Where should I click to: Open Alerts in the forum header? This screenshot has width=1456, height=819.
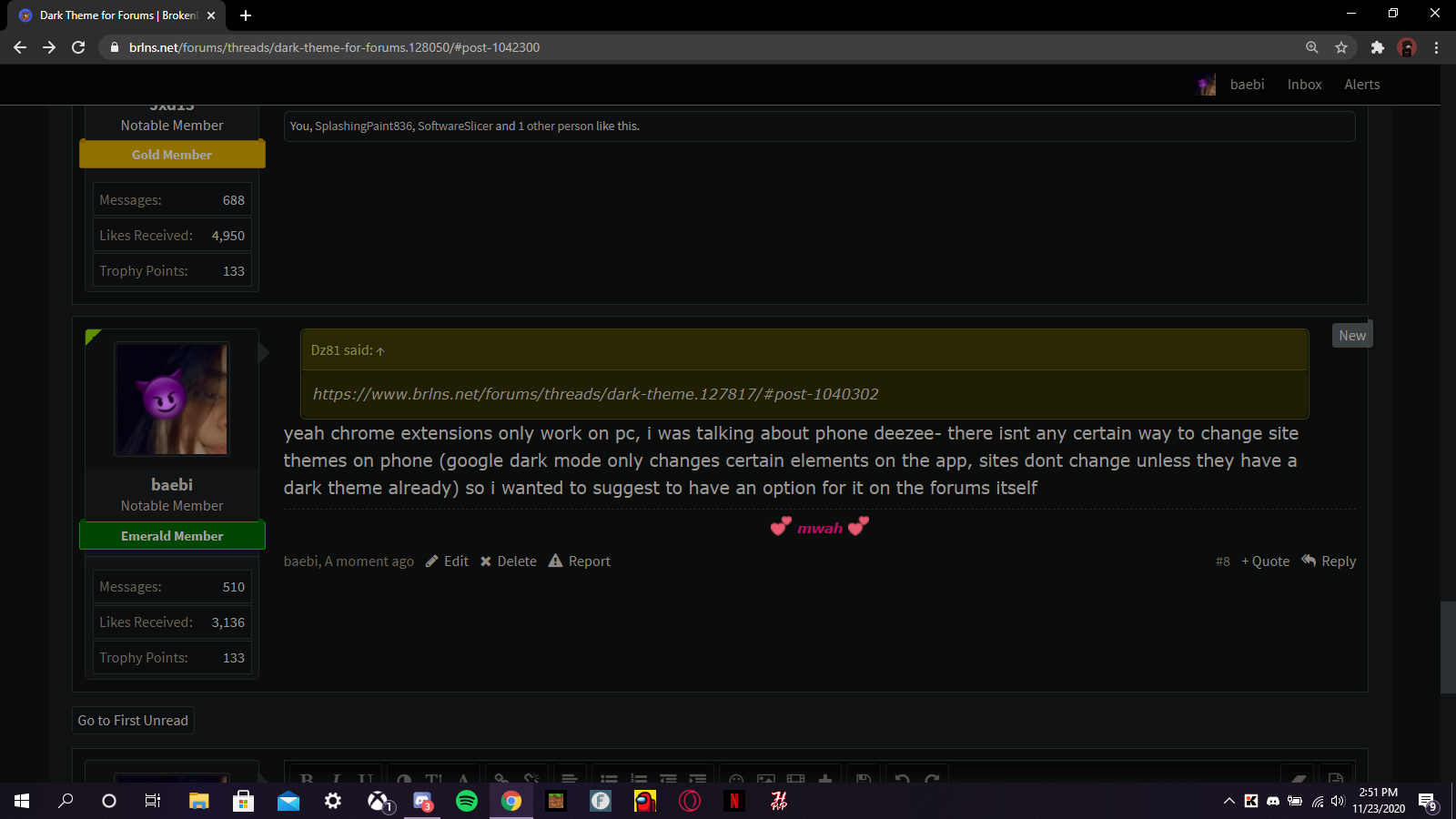[x=1362, y=85]
